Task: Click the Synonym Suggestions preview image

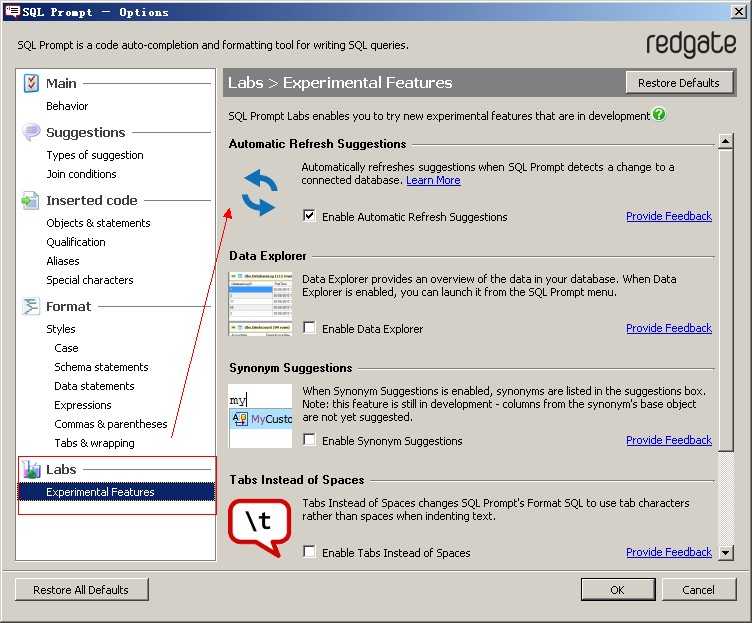Action: point(260,416)
